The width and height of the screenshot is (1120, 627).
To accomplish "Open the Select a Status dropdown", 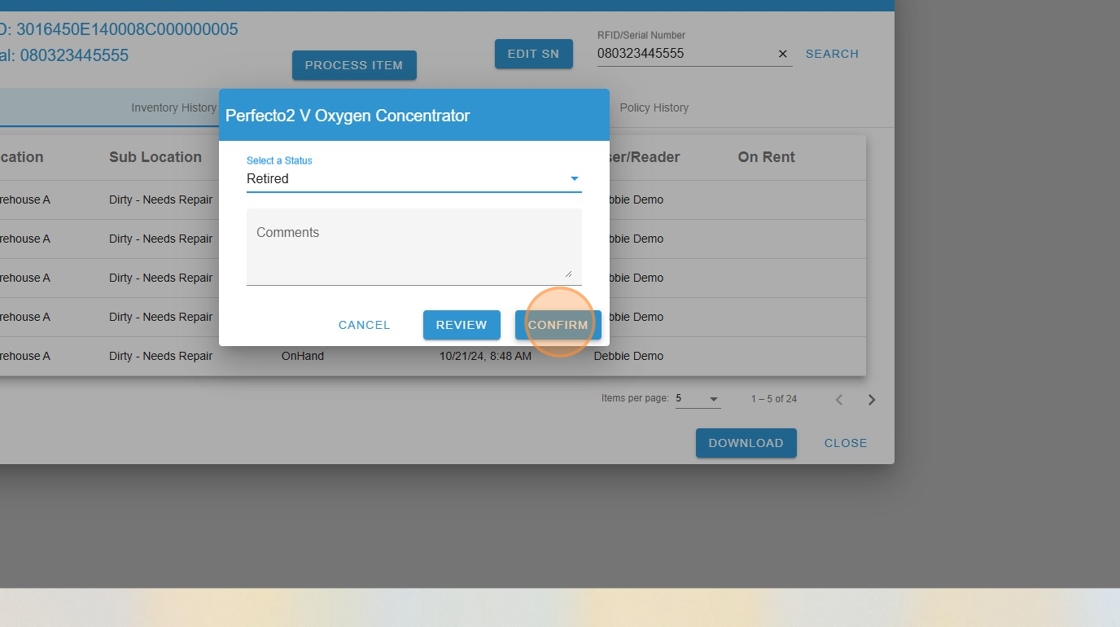I will click(414, 179).
